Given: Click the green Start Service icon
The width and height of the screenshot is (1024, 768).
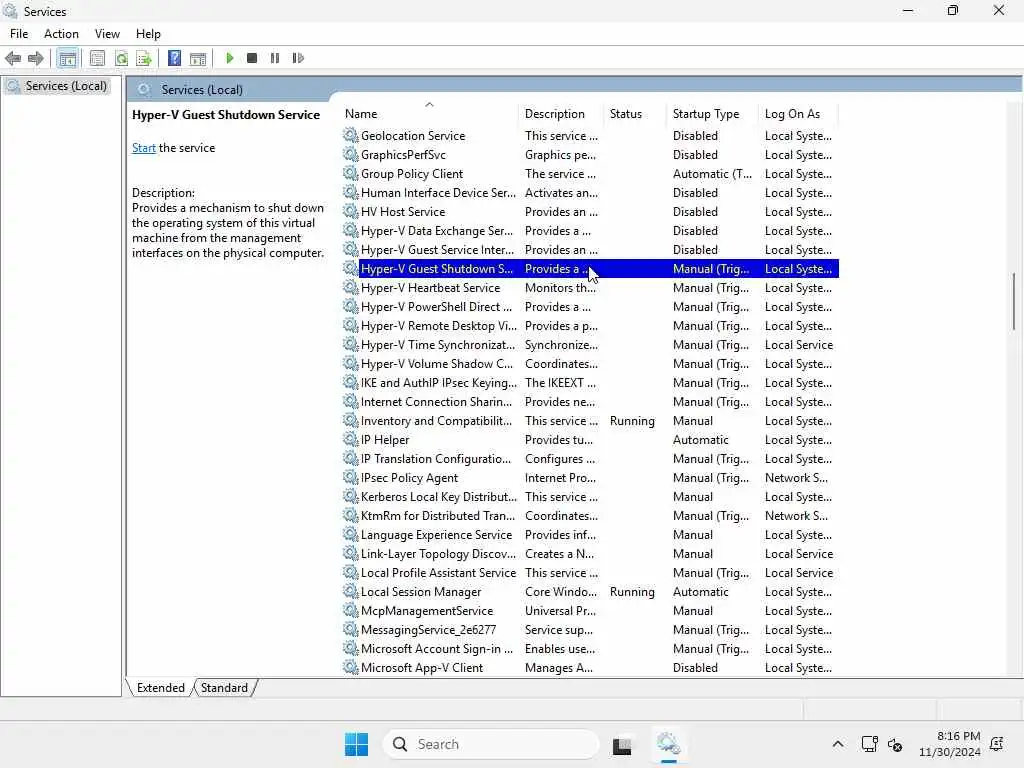Looking at the screenshot, I should 229,58.
